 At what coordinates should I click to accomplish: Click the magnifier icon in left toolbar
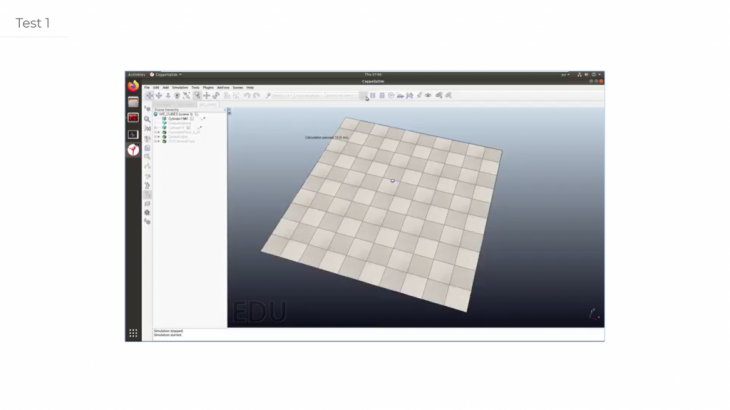point(147,119)
